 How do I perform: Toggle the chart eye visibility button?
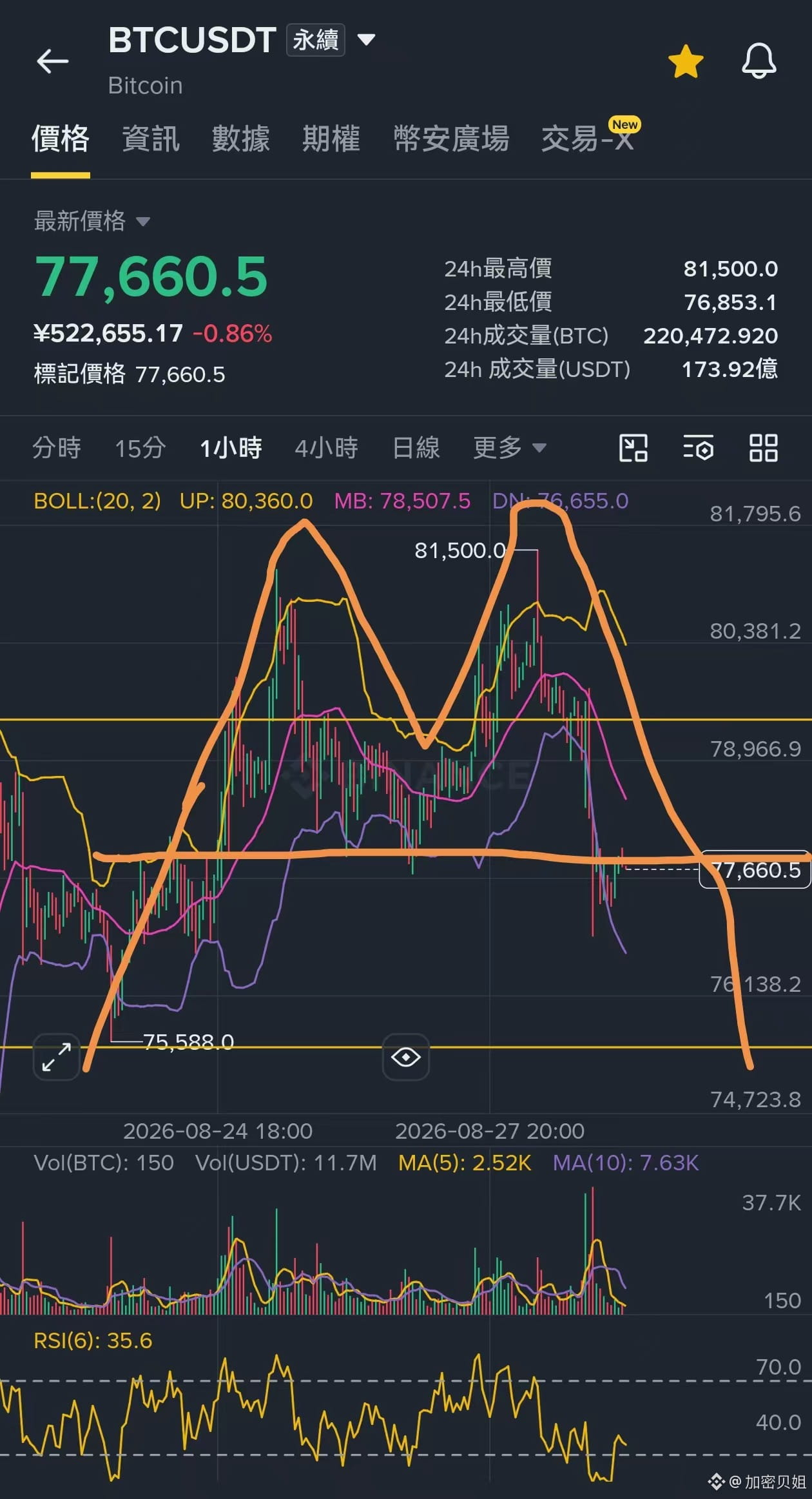coord(406,1057)
